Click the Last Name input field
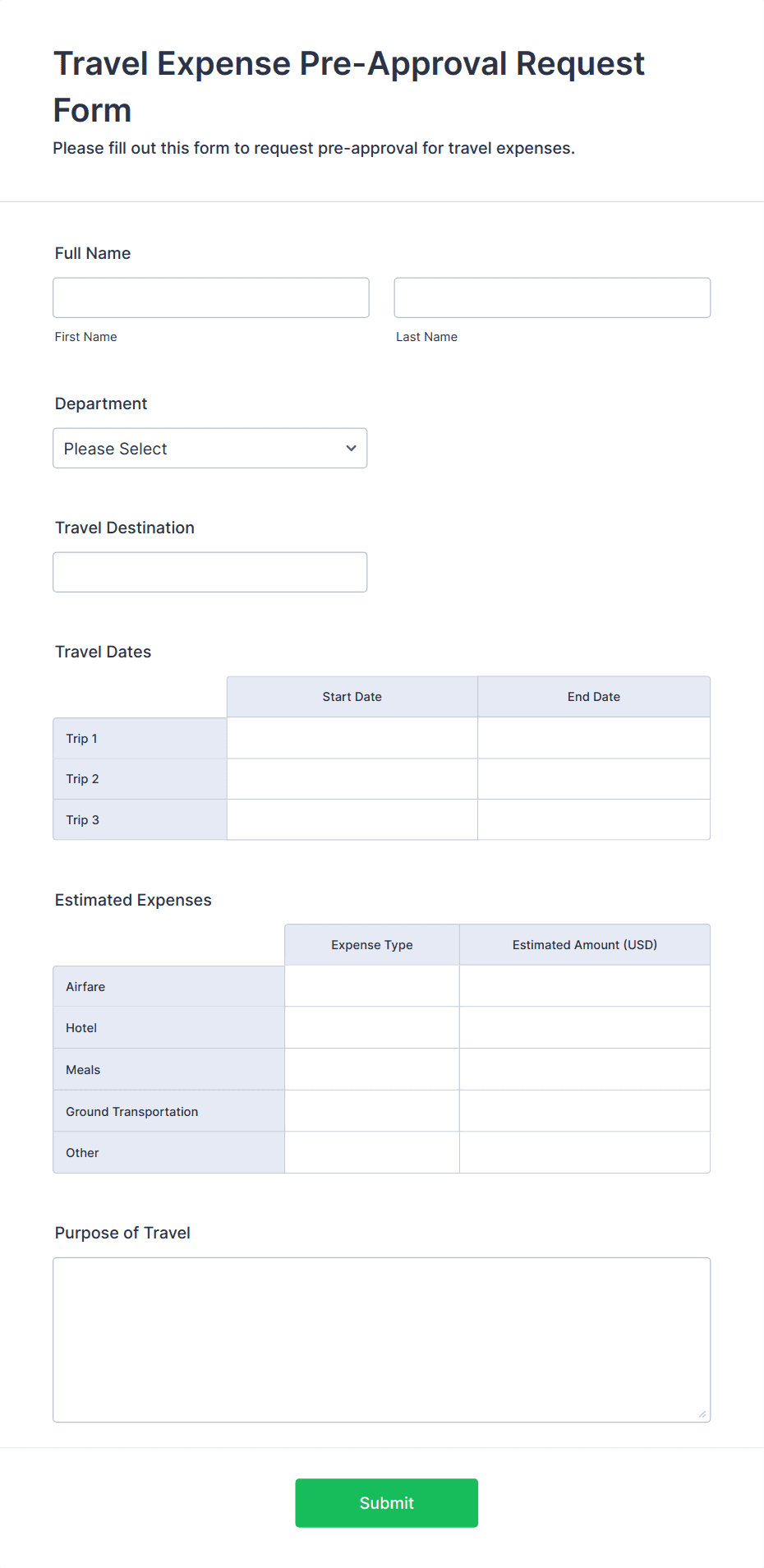 pos(552,297)
